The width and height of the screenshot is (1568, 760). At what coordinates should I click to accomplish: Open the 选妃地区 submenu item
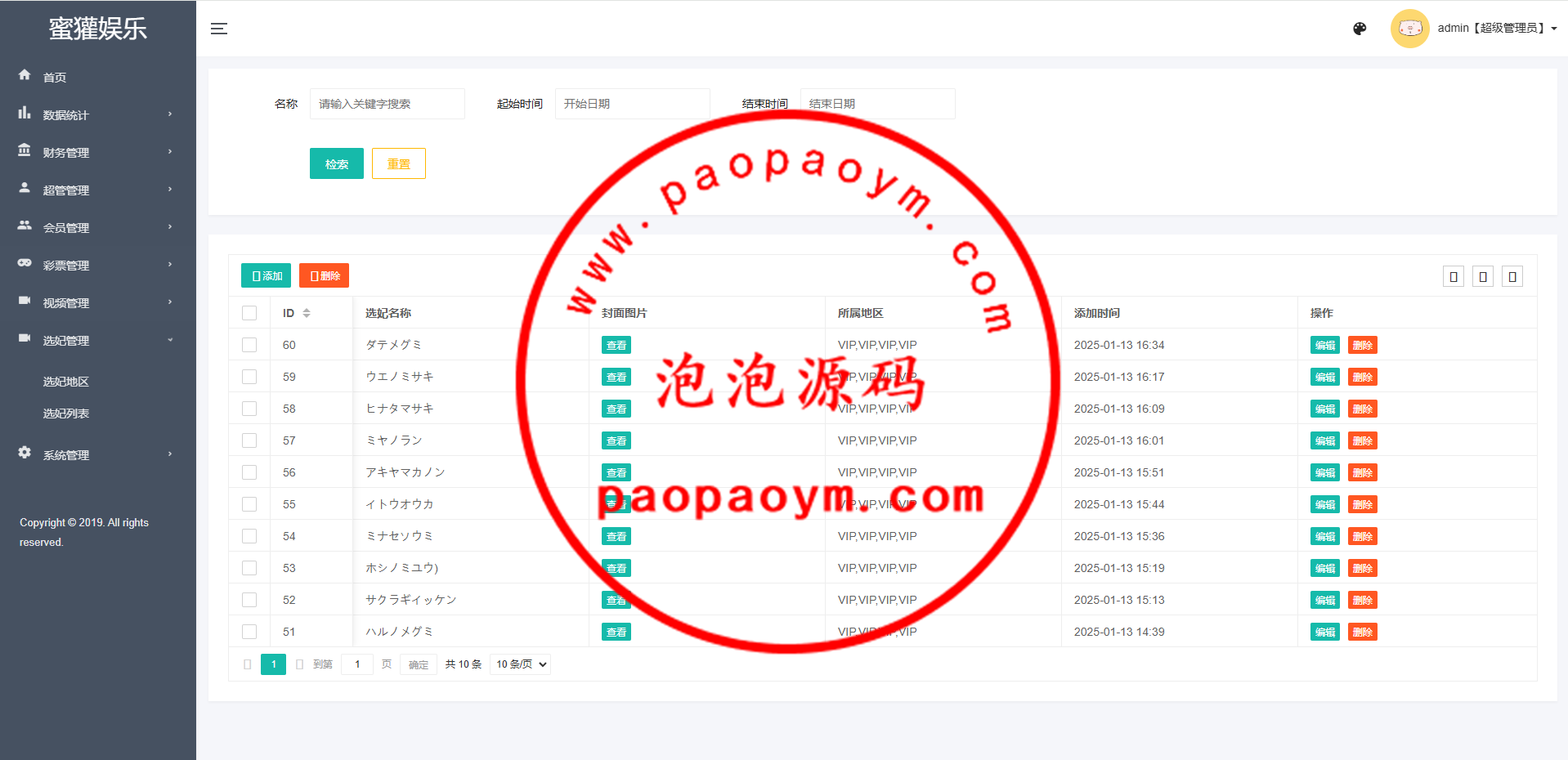pyautogui.click(x=66, y=382)
